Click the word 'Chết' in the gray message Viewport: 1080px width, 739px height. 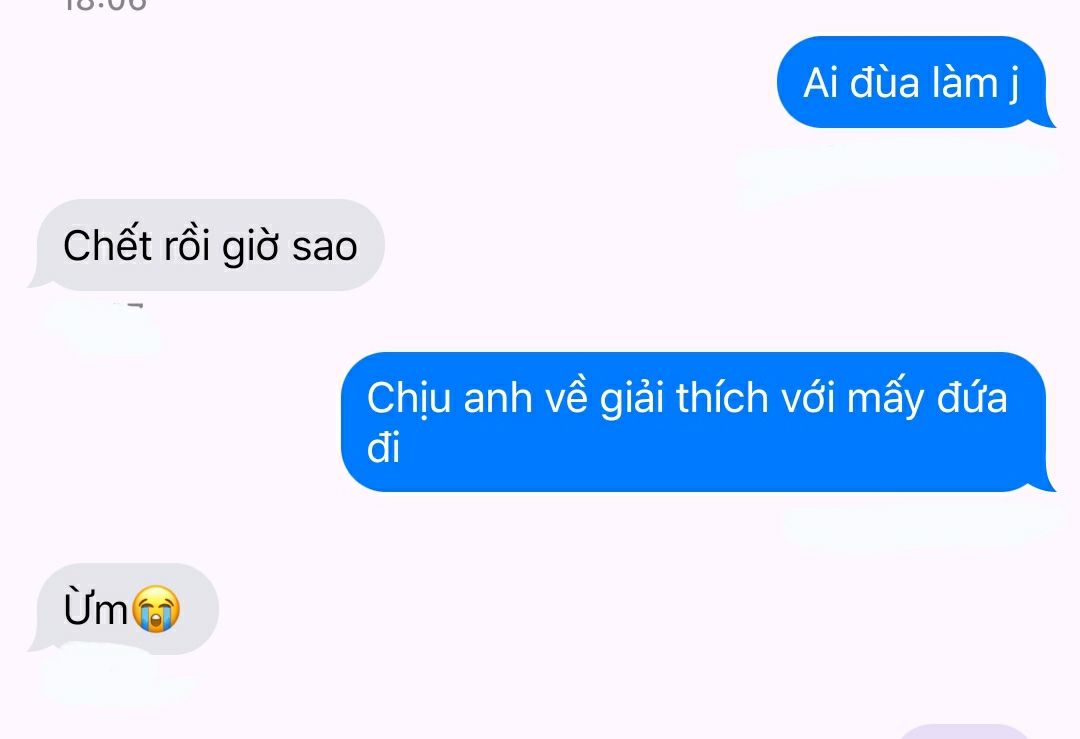coord(107,245)
